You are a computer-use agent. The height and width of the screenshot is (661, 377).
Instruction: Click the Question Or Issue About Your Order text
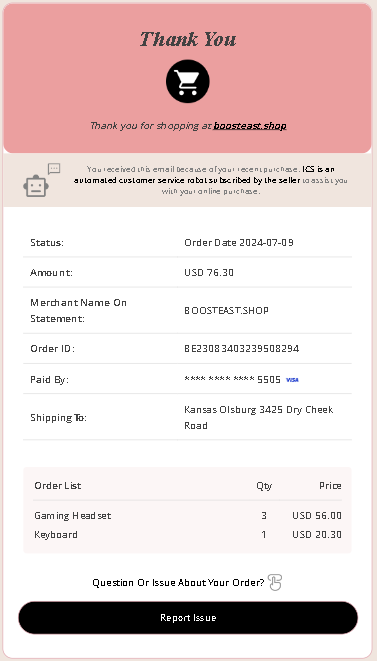178,583
